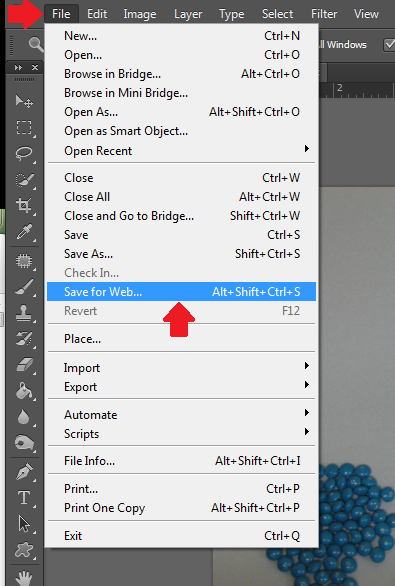
Task: Collapse the tools panel with double arrows
Action: (x=18, y=68)
